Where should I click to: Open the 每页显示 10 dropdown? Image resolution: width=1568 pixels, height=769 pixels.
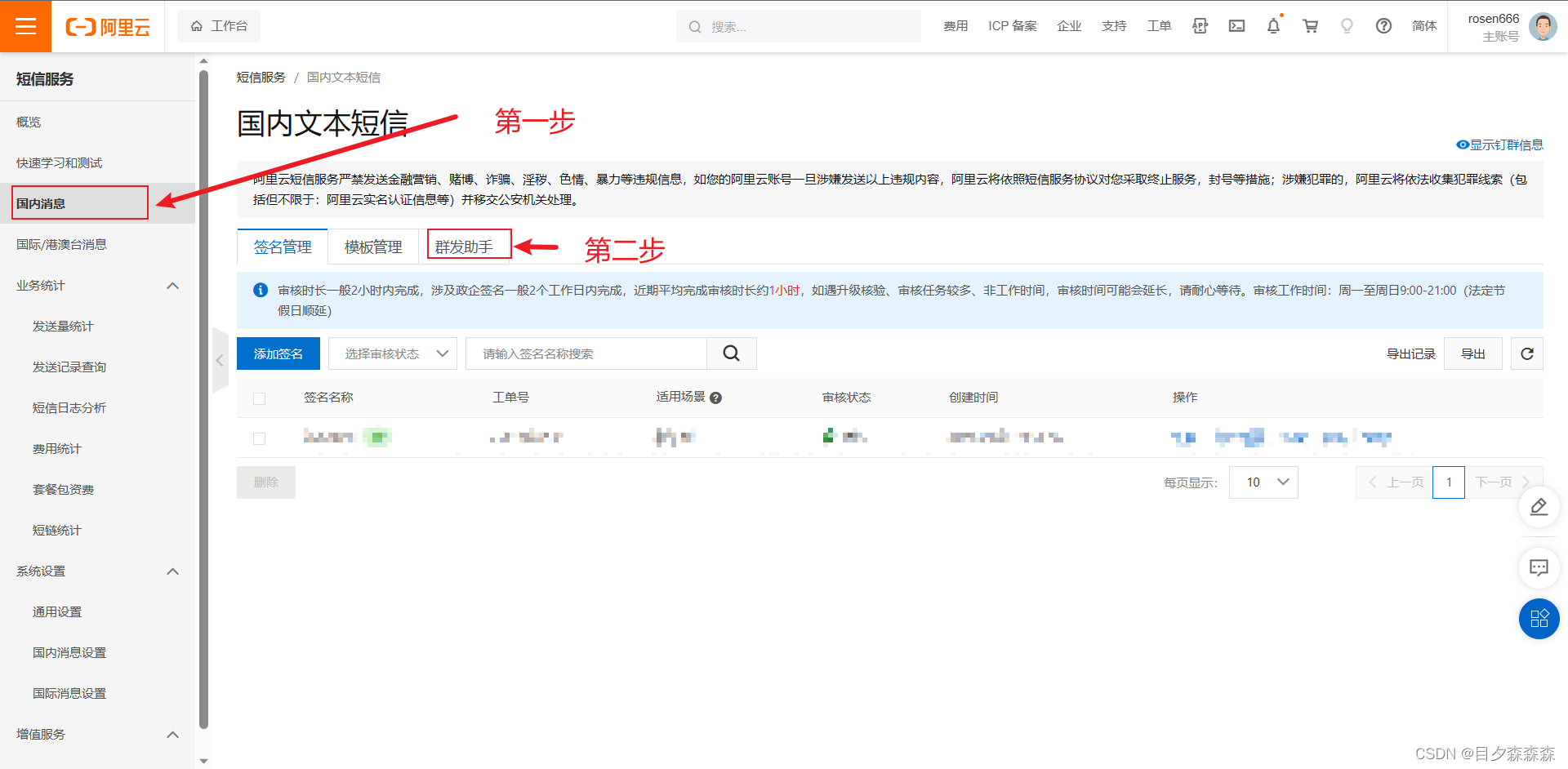1263,482
